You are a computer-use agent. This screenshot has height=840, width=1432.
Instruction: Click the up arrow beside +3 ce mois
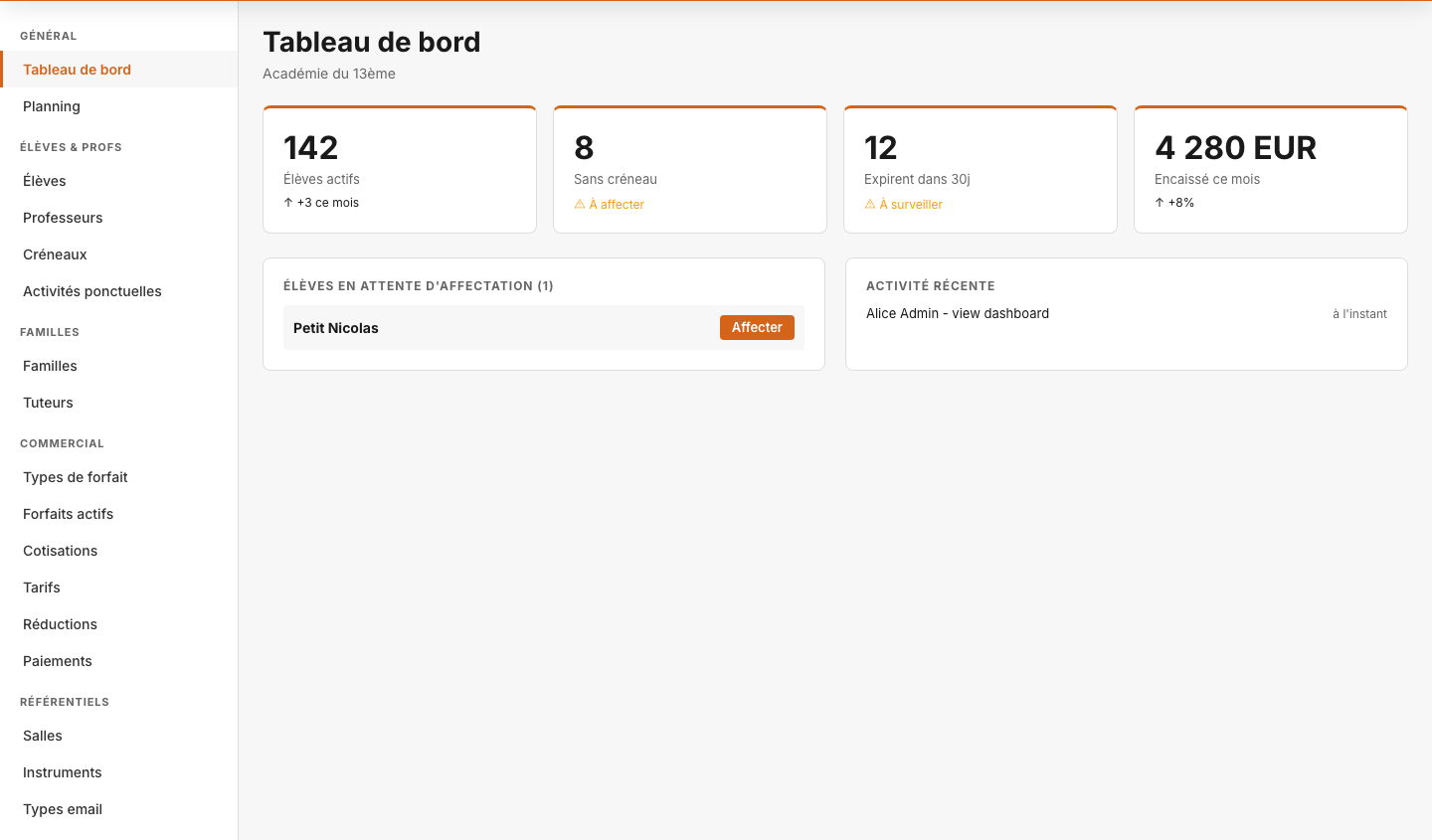288,202
